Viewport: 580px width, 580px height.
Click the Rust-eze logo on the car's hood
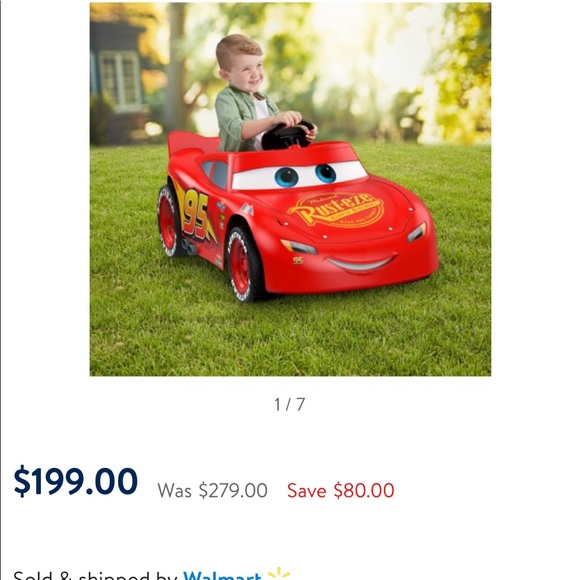pos(336,209)
